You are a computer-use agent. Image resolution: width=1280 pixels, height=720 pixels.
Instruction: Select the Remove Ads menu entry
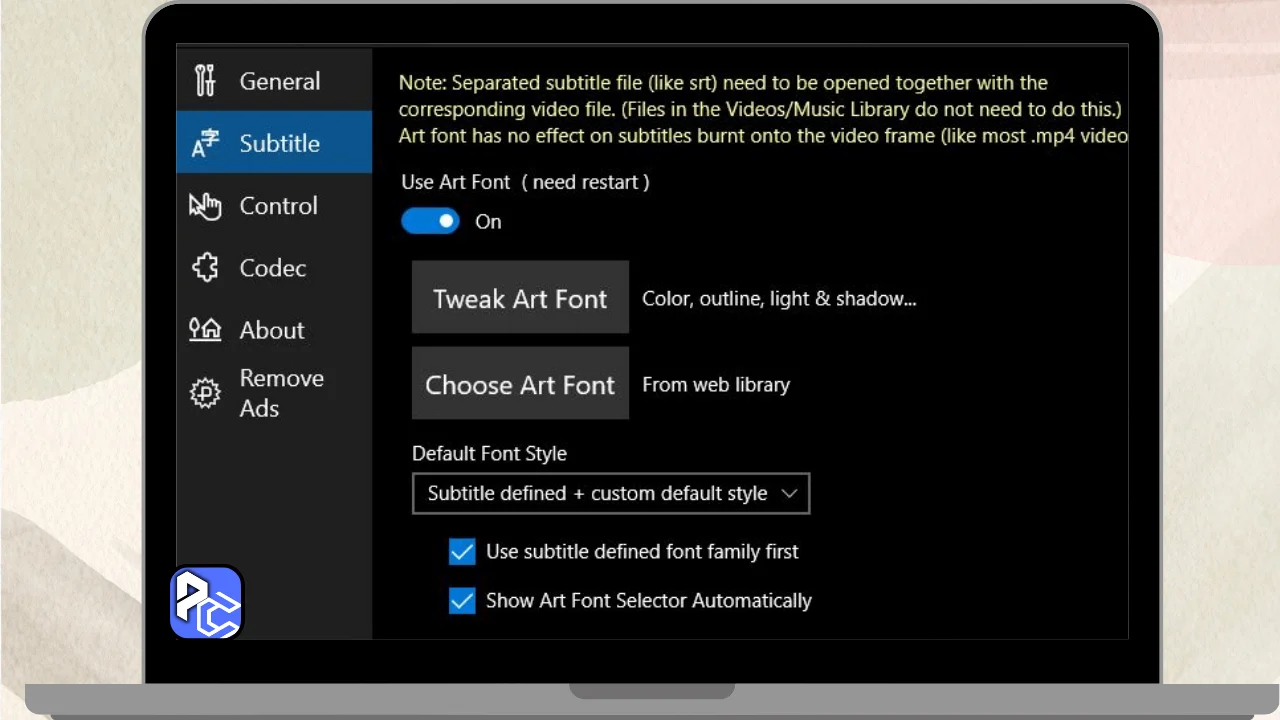tap(274, 393)
